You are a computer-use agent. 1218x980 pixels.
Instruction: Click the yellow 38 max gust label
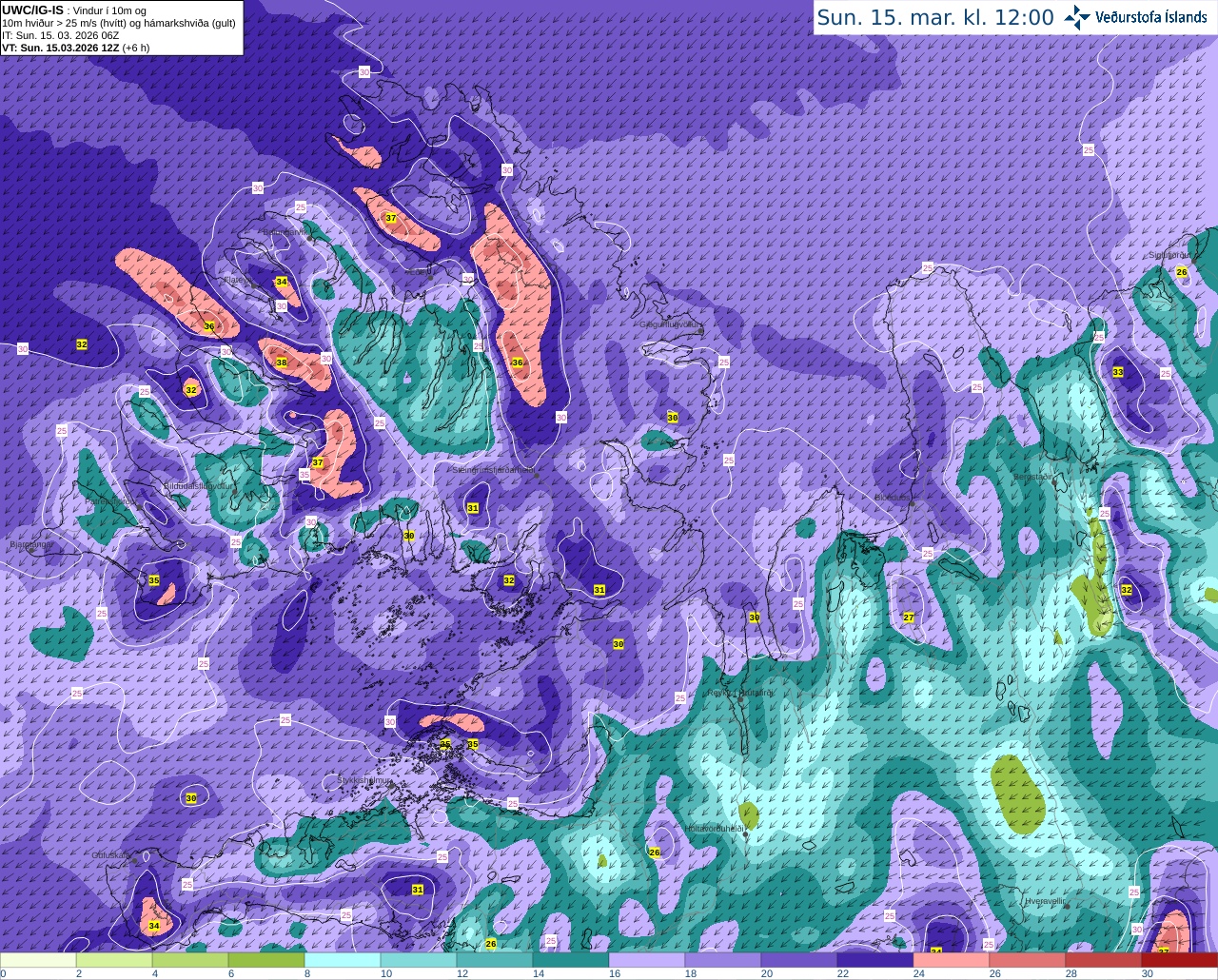point(282,363)
